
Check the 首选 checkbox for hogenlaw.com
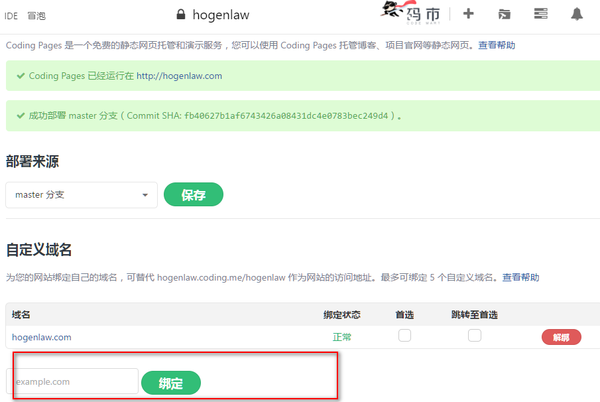tap(404, 336)
